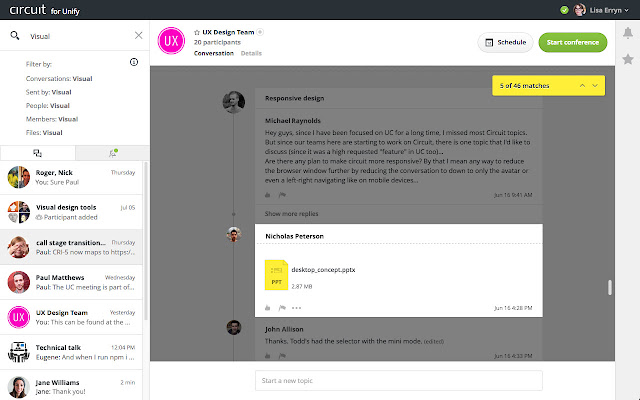Jump to the next search match
Image resolution: width=640 pixels, height=400 pixels.
[x=596, y=87]
